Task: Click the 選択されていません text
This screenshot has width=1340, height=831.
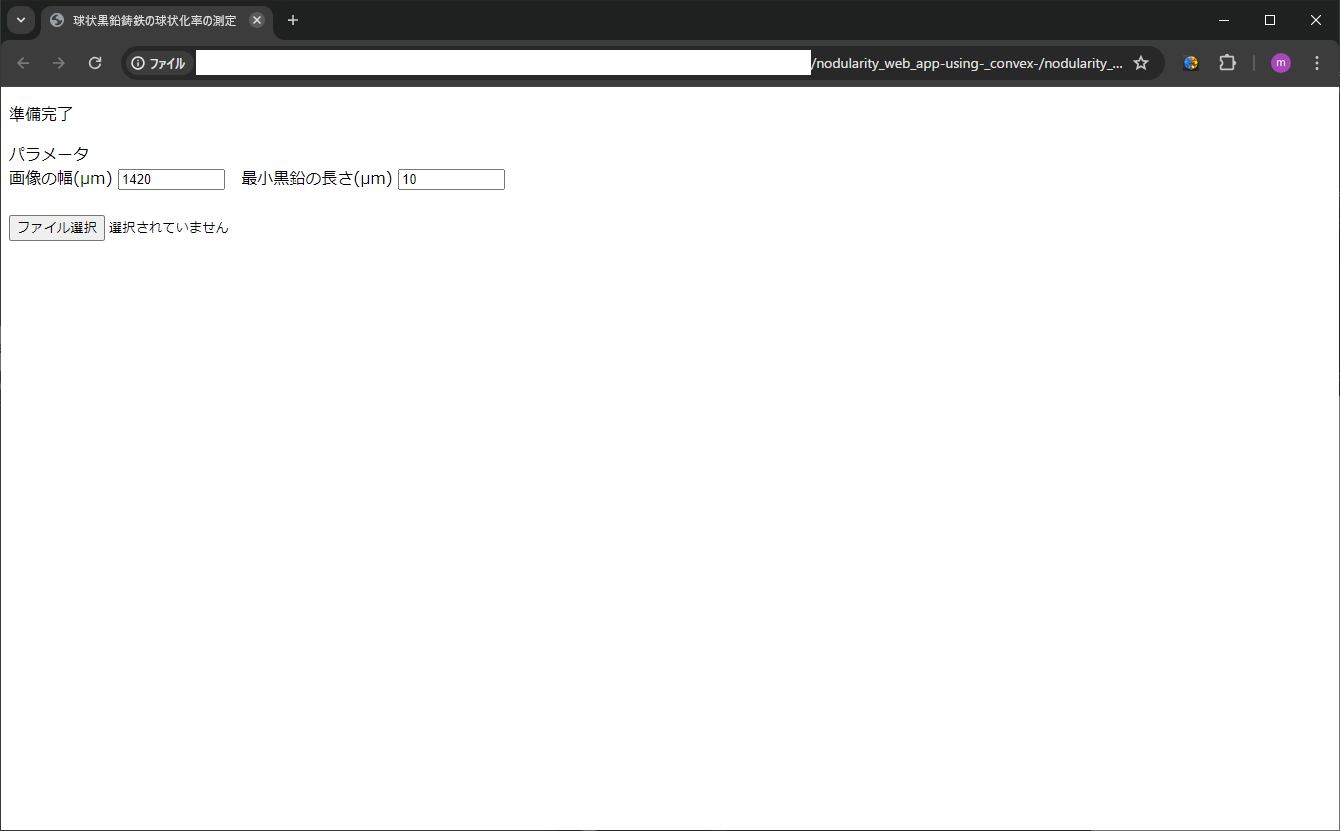Action: pos(169,228)
